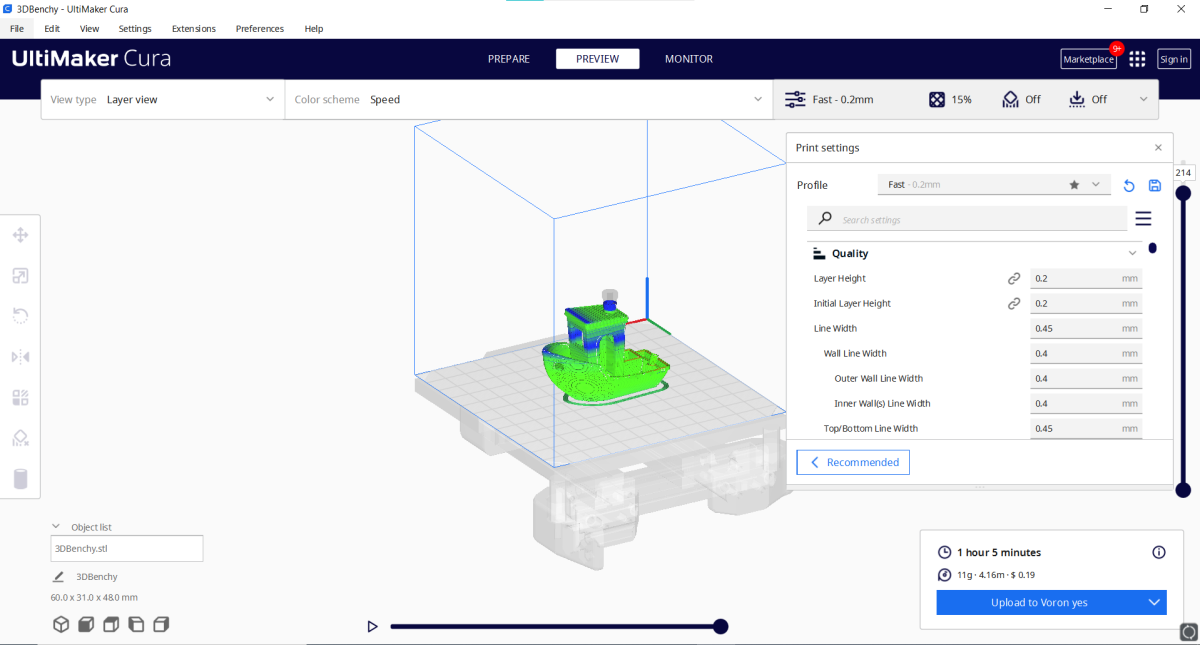Open the Marketplace
The image size is (1200, 645).
click(1088, 59)
